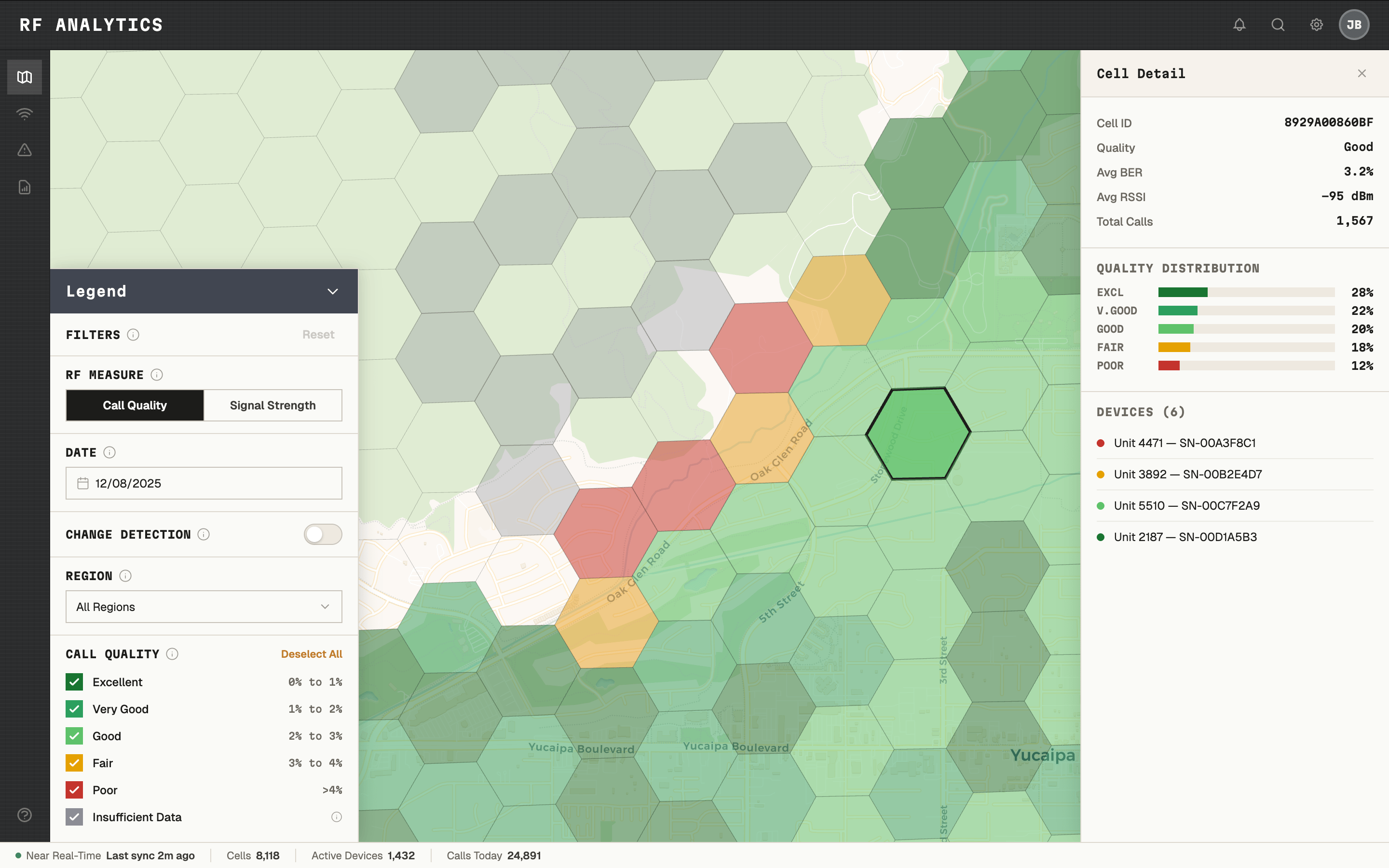Uncheck the Excellent quality checkbox

(x=75, y=682)
